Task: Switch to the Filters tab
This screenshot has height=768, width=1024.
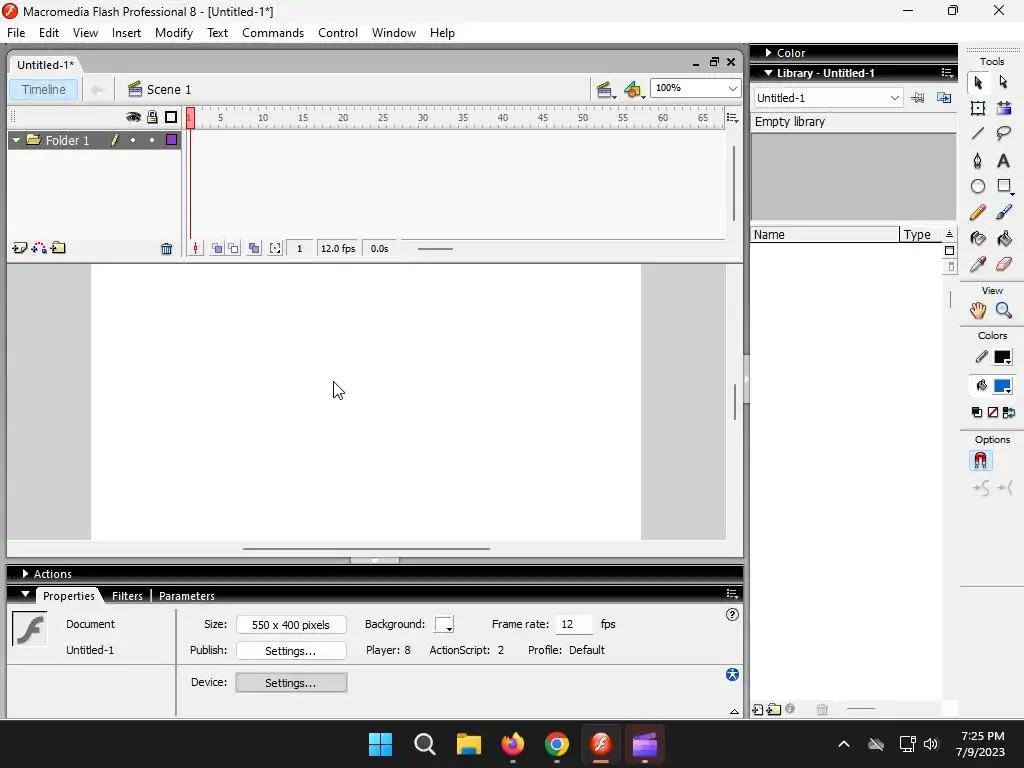Action: click(x=127, y=596)
